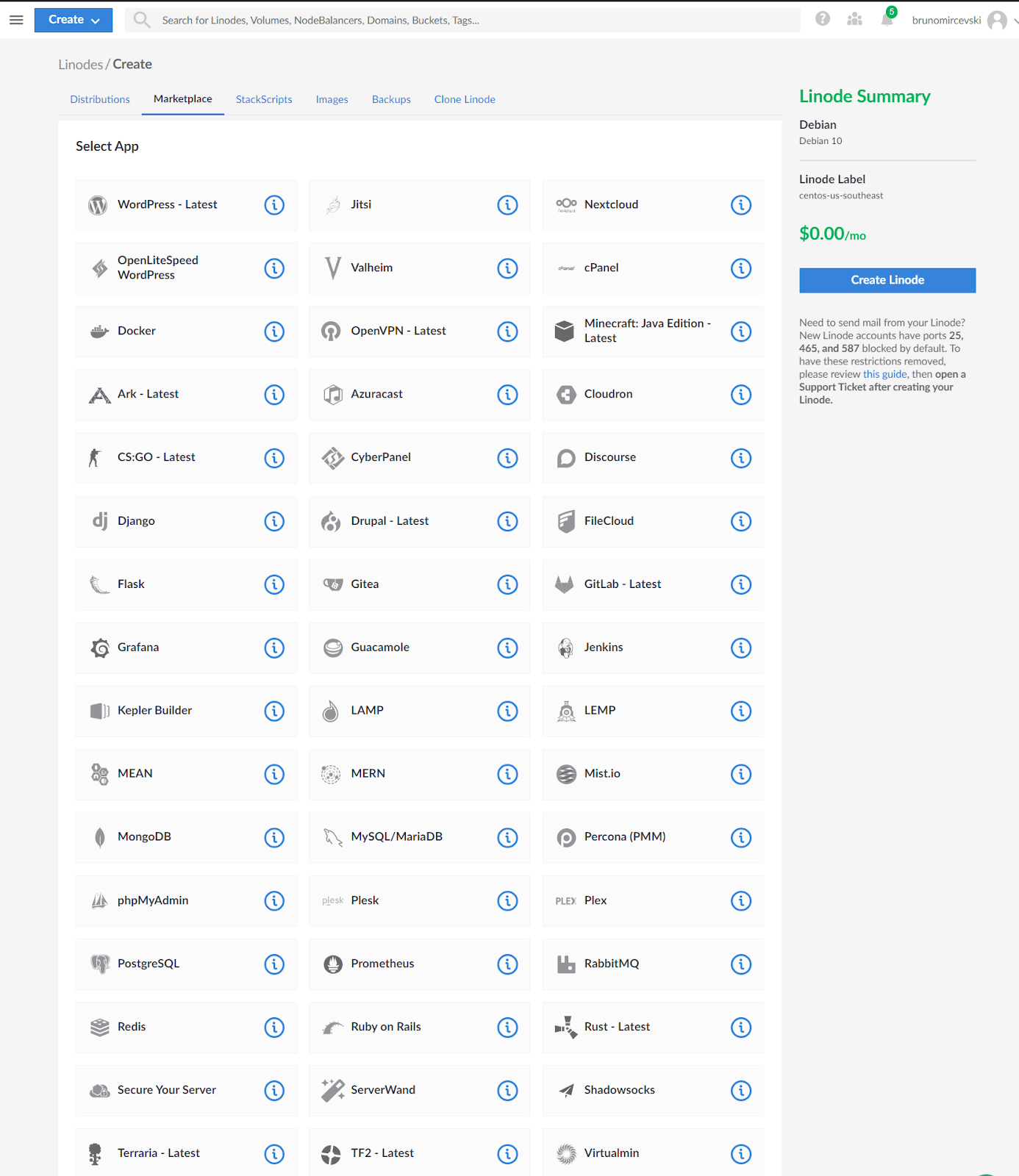This screenshot has width=1019, height=1176.
Task: Open the community icon in header
Action: [854, 19]
